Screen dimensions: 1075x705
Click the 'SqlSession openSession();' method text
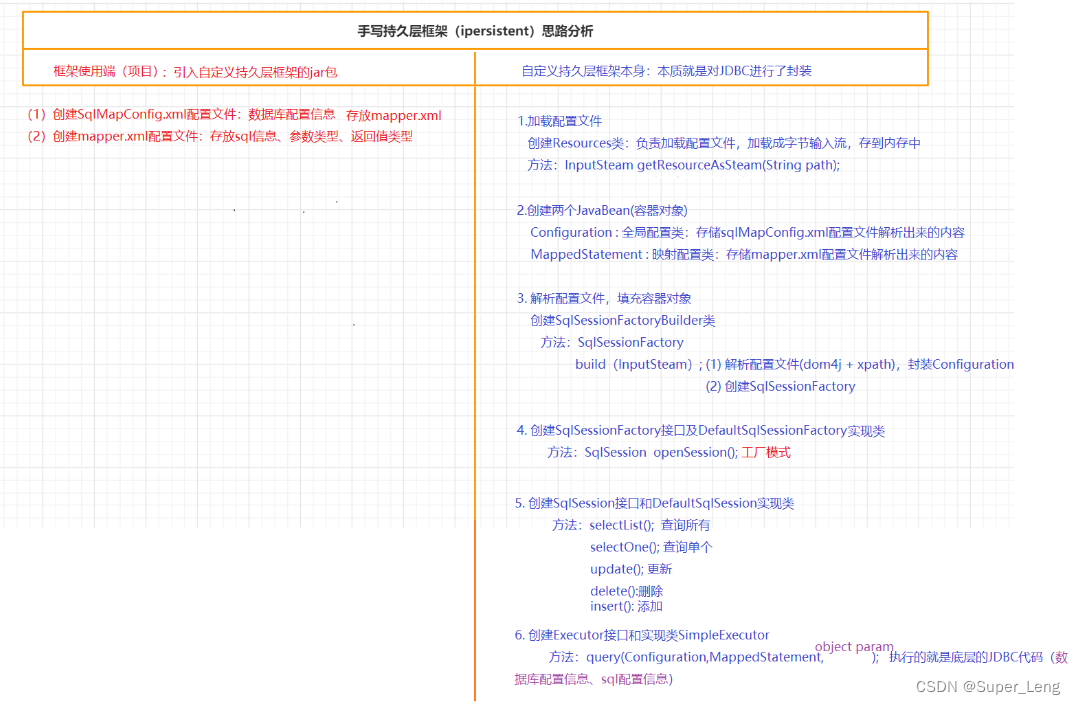coord(661,452)
